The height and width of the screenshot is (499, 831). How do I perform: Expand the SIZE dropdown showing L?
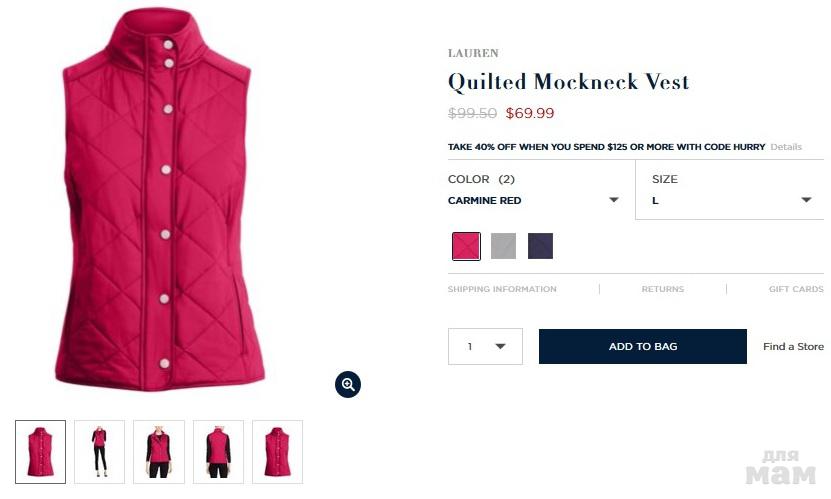click(x=732, y=190)
